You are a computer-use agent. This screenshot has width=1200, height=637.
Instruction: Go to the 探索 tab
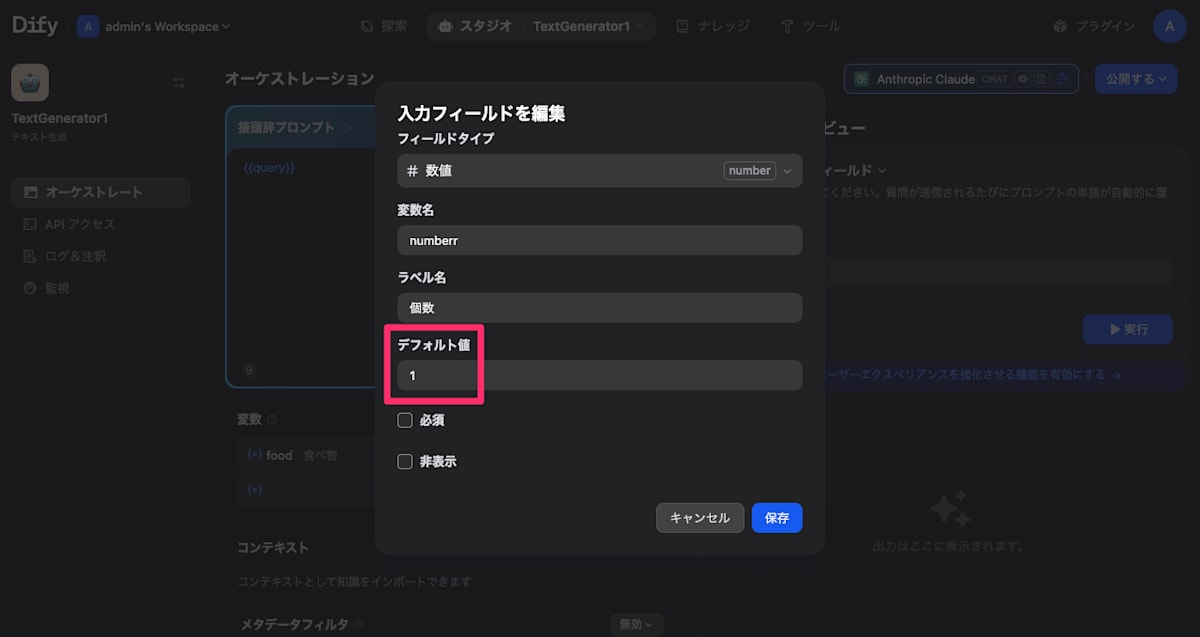[384, 26]
